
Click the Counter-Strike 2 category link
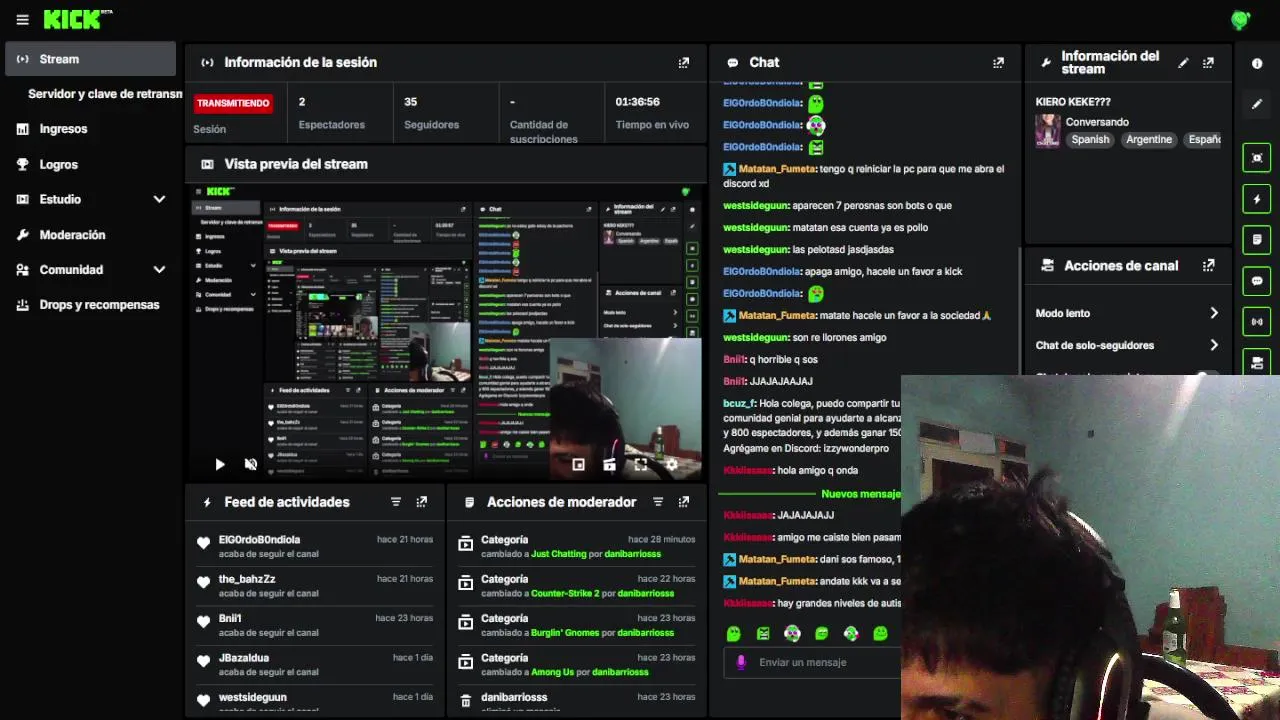[x=565, y=593]
